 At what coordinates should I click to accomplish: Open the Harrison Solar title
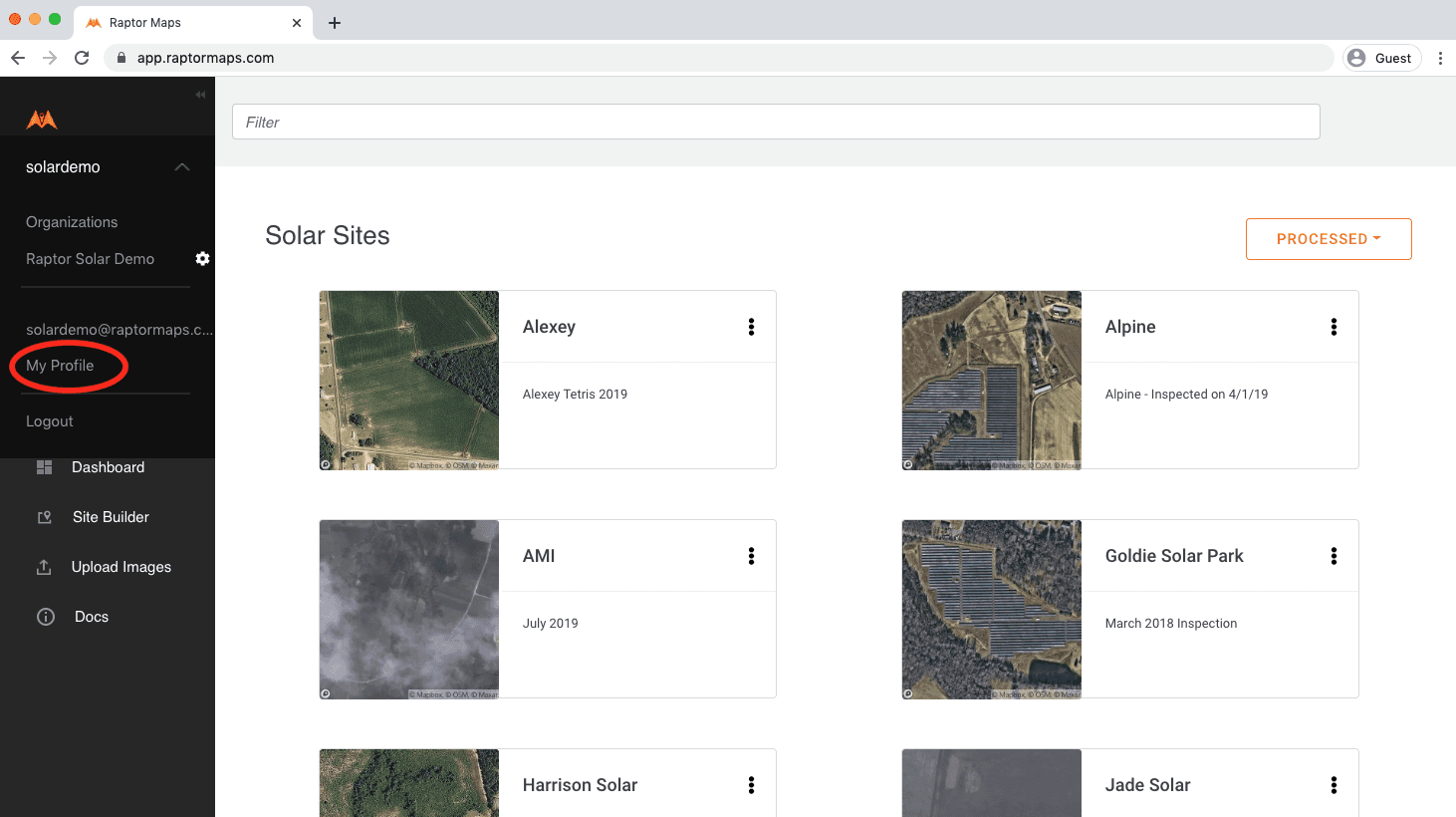[580, 785]
